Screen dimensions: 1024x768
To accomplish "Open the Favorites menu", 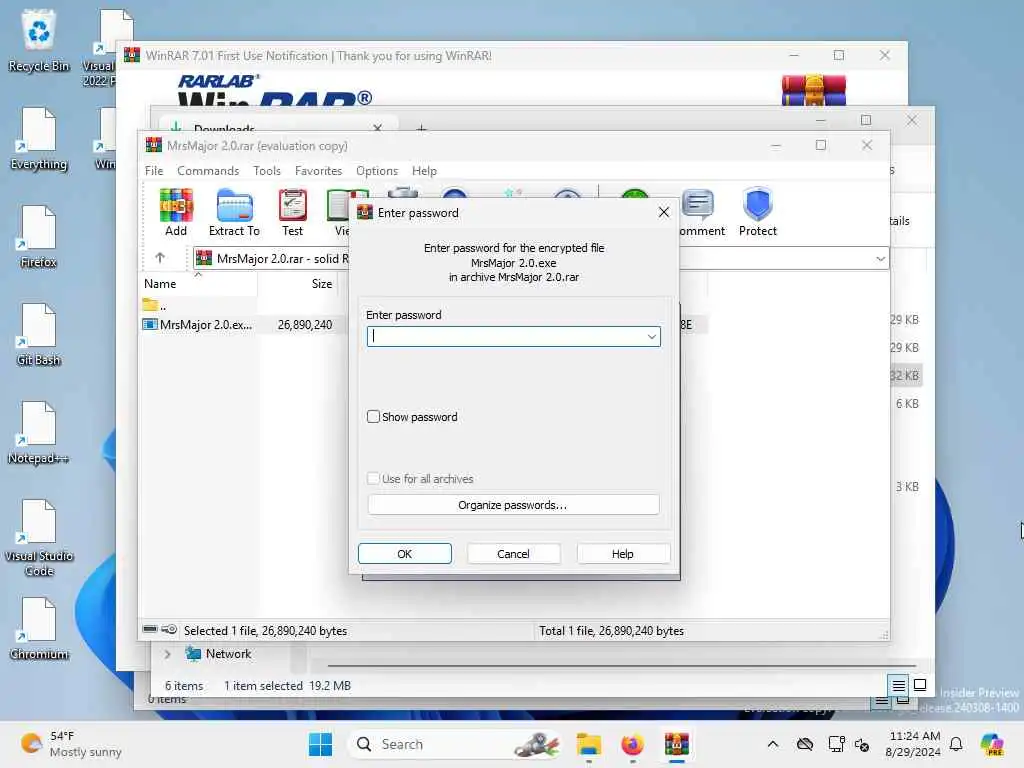I will 318,170.
